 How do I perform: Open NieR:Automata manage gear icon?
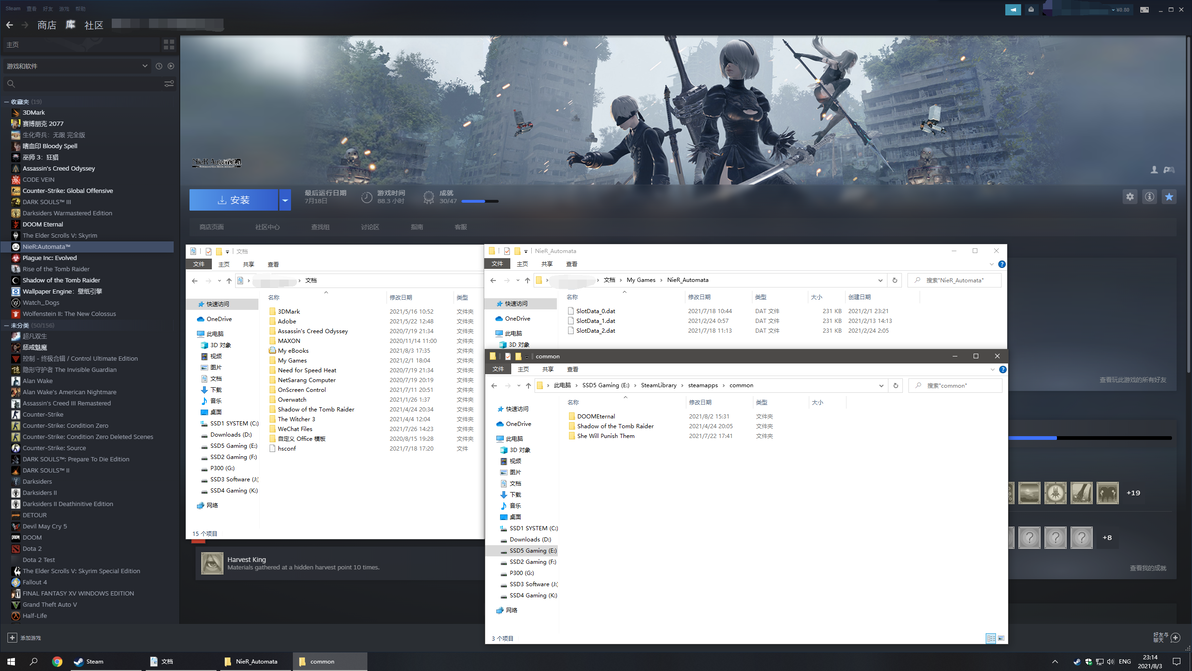1130,197
